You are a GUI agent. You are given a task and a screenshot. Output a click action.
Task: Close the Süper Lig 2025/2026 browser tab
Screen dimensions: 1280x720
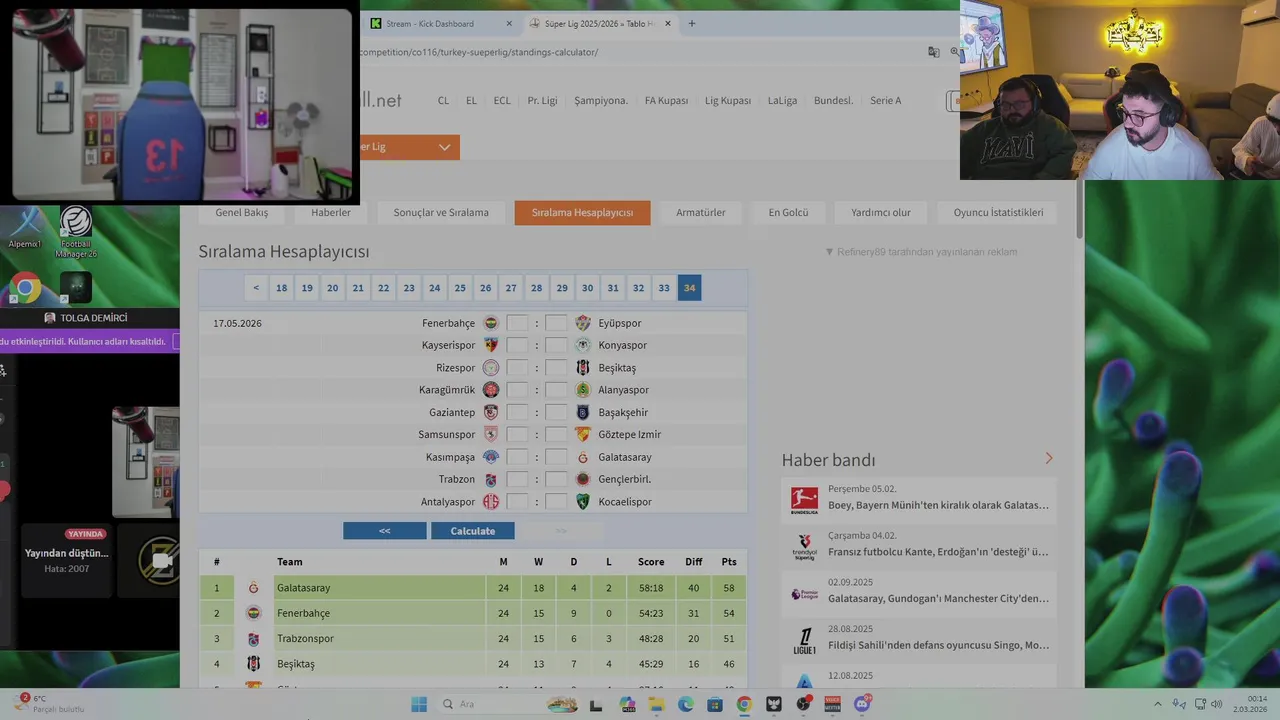point(668,23)
